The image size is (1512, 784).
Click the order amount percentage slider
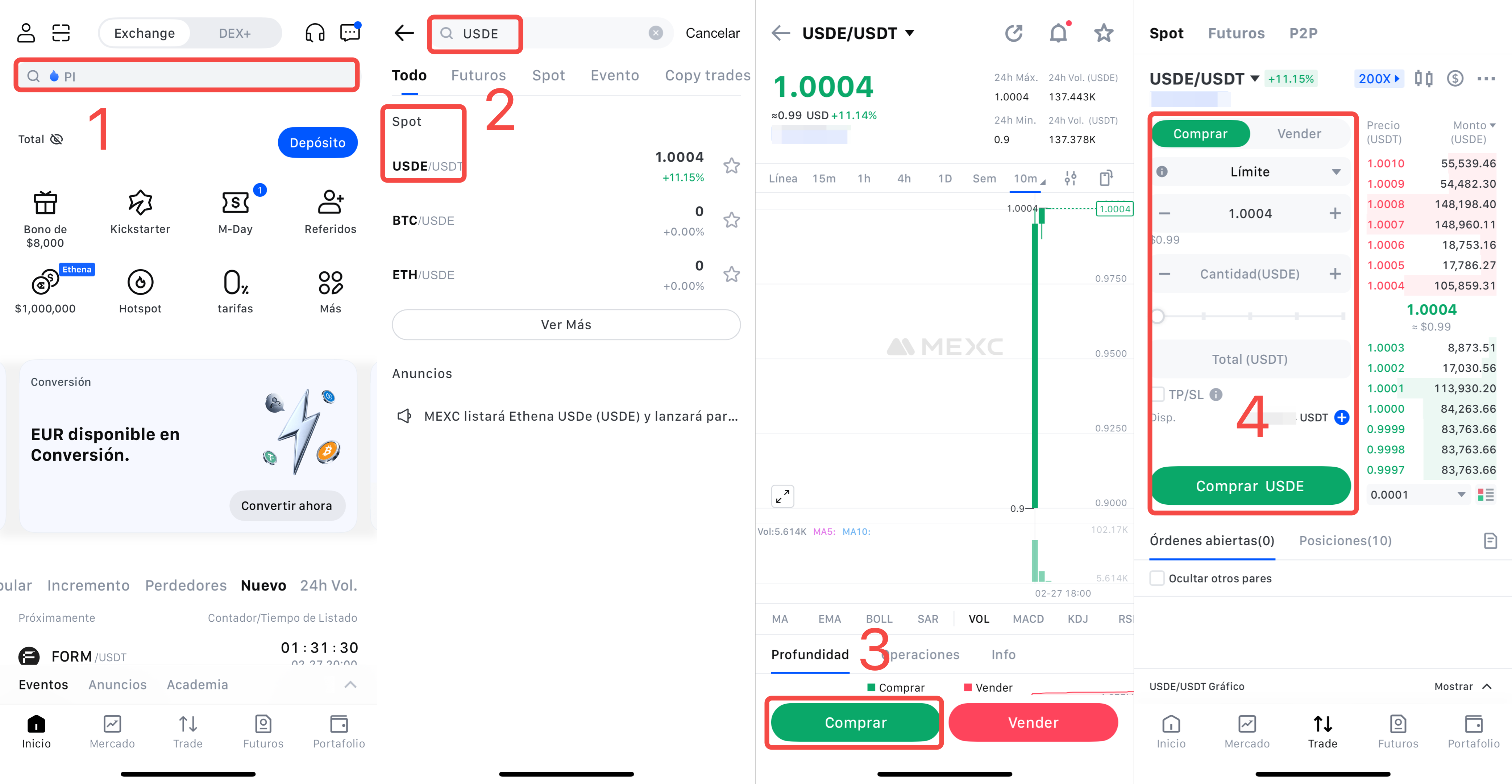click(1250, 316)
